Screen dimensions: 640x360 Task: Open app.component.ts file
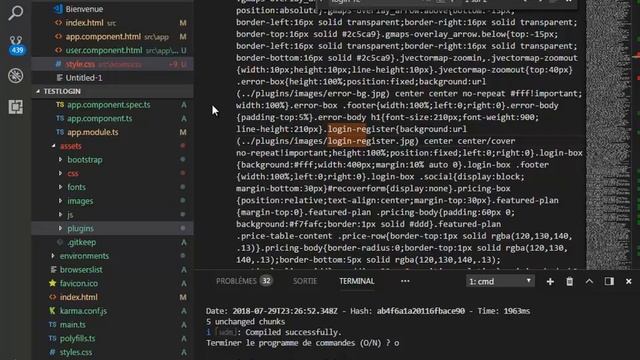(112, 118)
